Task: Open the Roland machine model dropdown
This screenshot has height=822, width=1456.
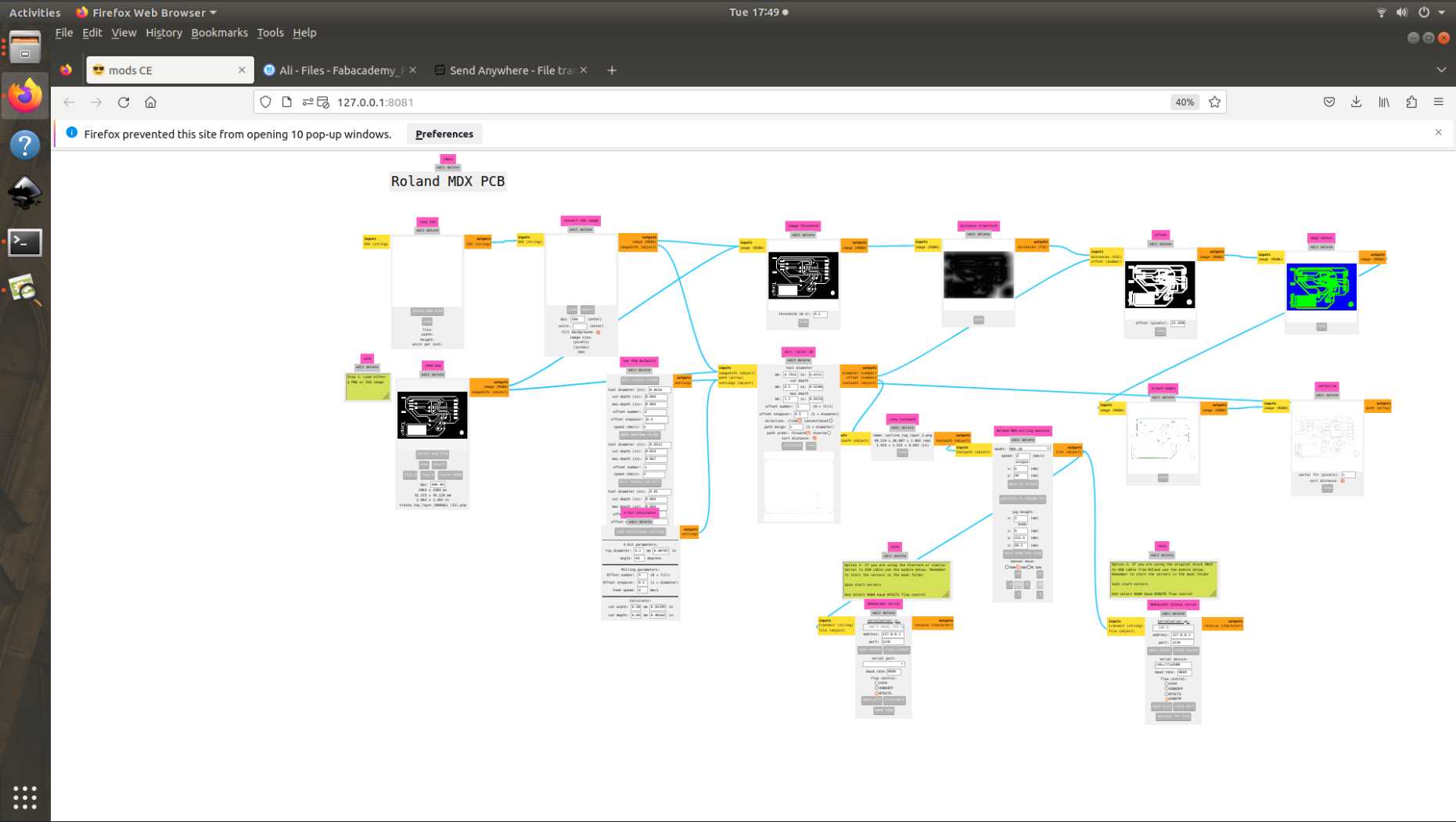Action: [1030, 449]
